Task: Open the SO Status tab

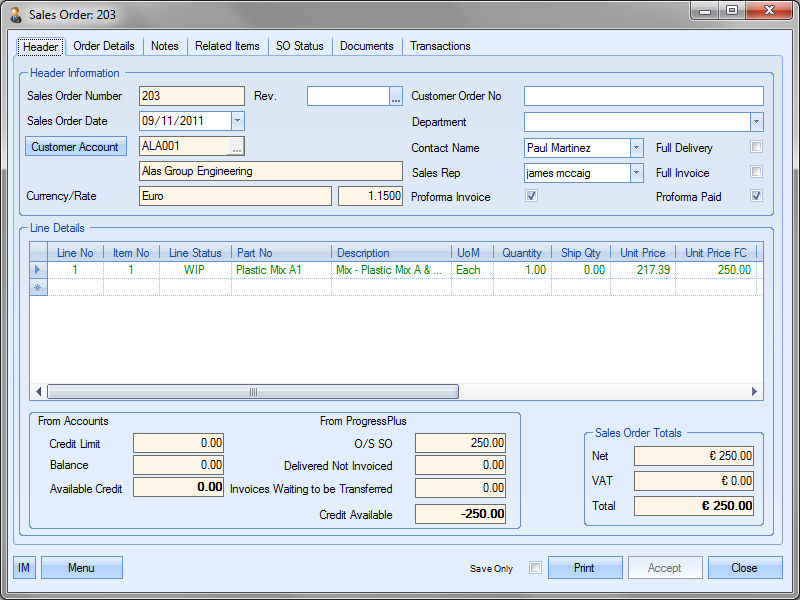Action: 299,46
